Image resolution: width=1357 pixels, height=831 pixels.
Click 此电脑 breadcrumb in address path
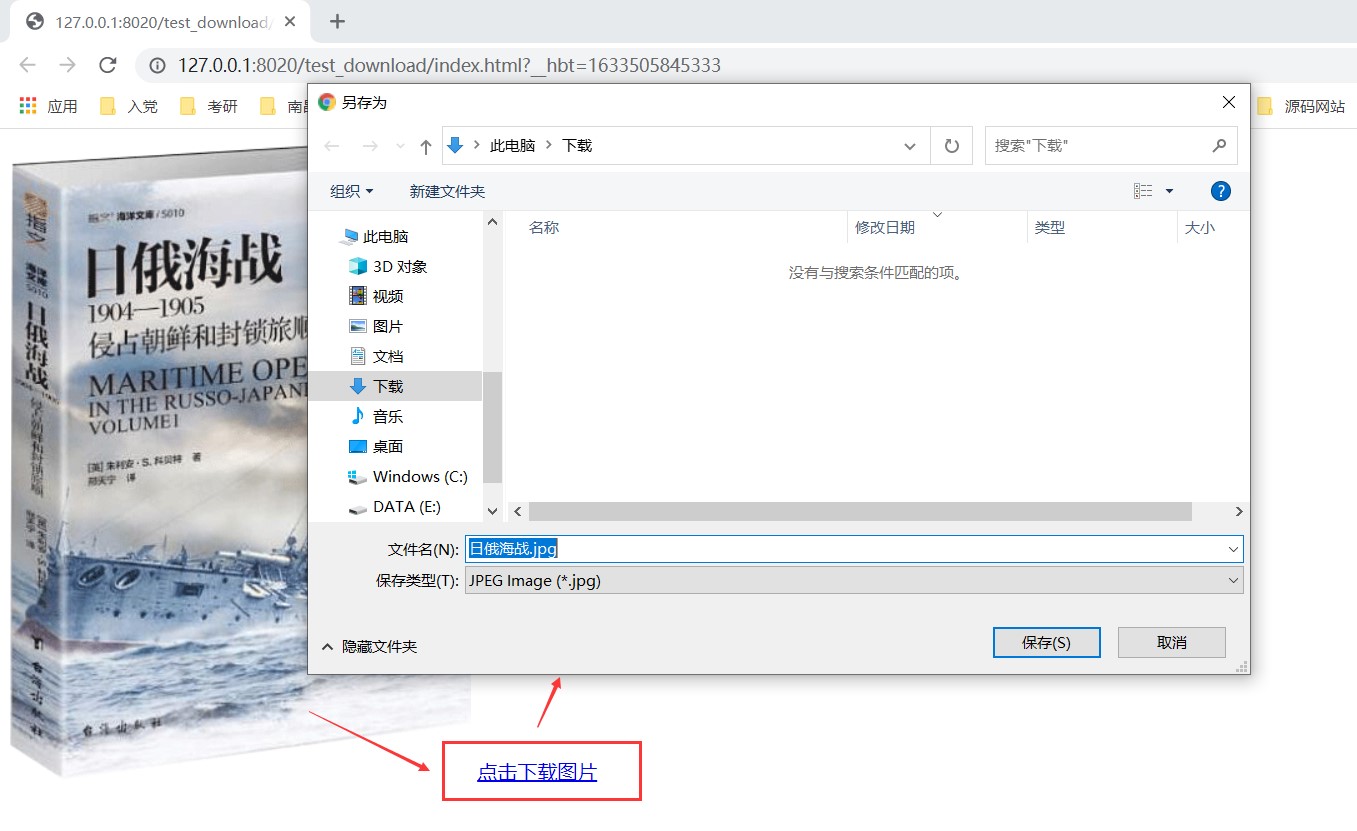coord(513,146)
